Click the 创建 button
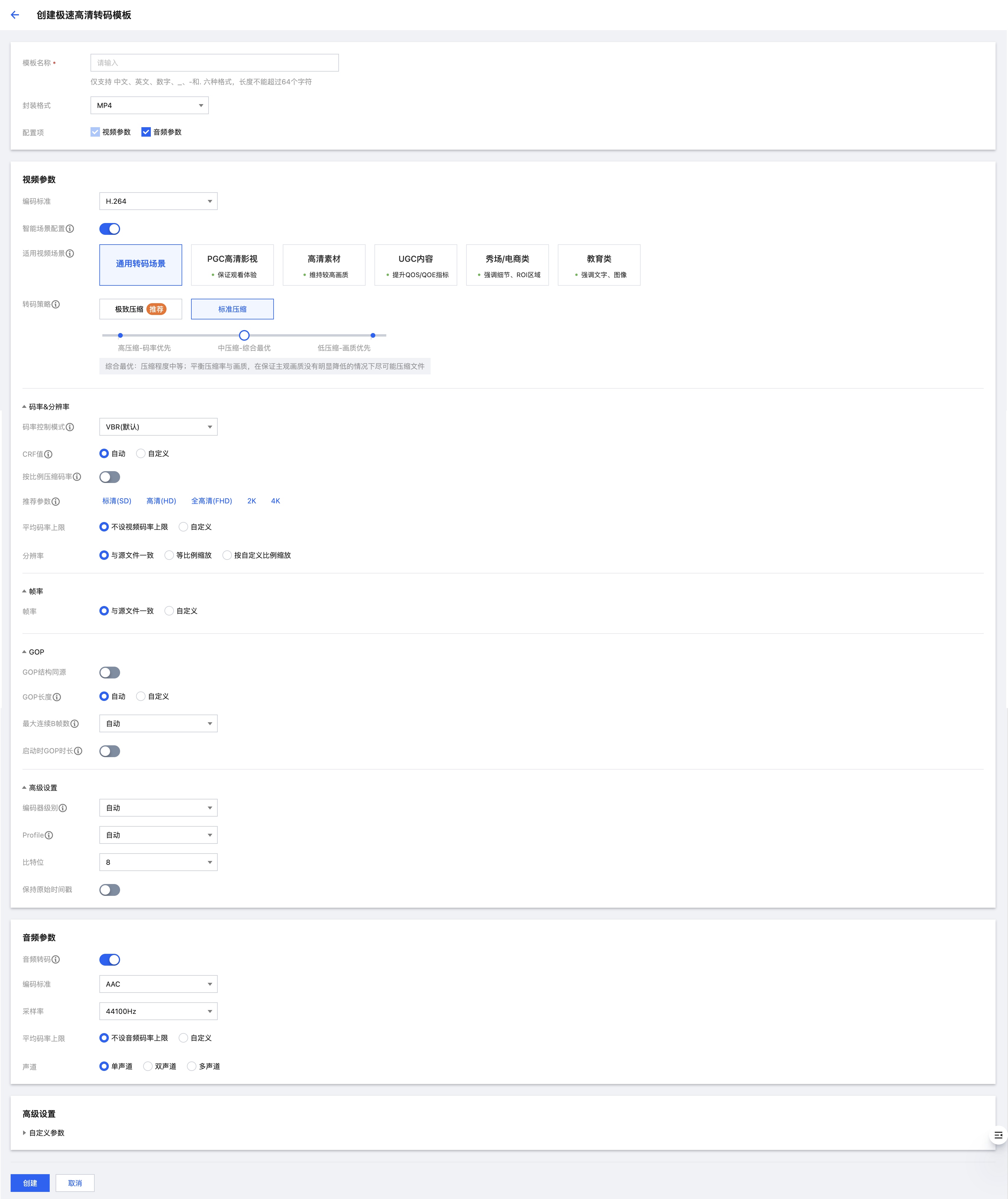The image size is (1008, 1199). (30, 1183)
